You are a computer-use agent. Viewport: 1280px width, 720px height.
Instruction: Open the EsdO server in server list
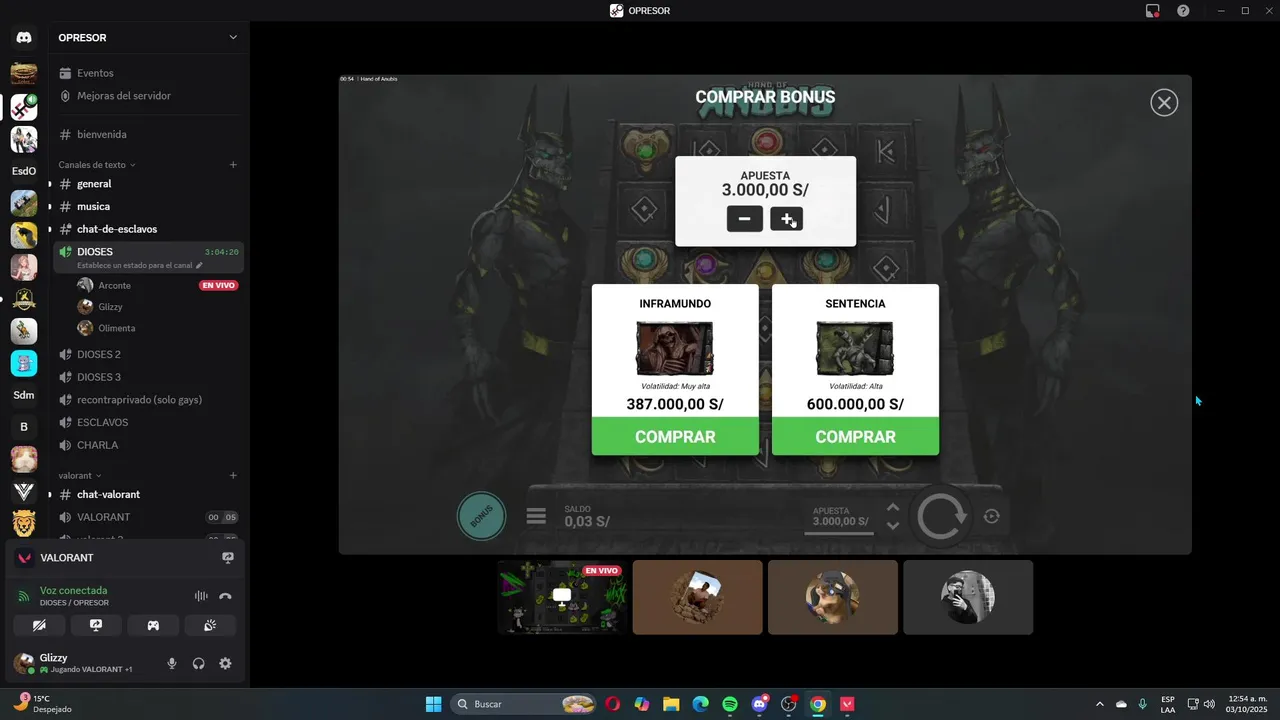pyautogui.click(x=24, y=171)
